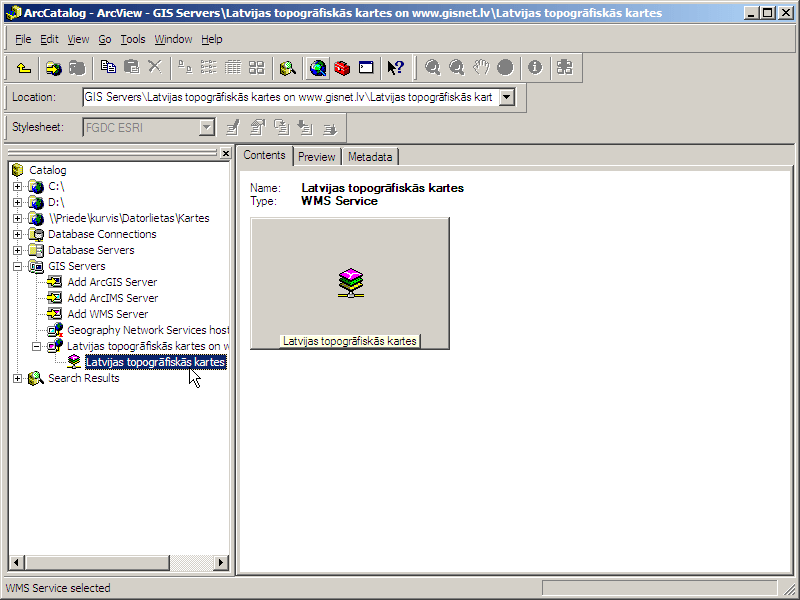
Task: Click the Location path input field
Action: click(x=290, y=97)
